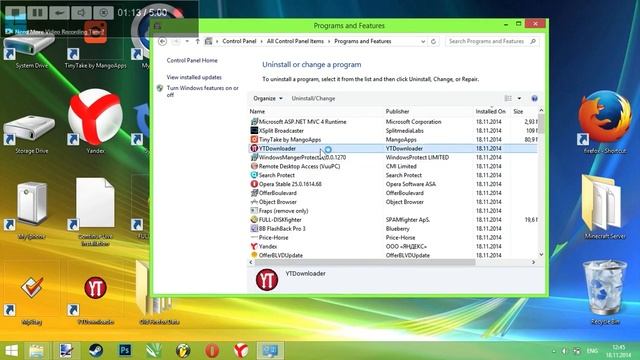This screenshot has height=360, width=640.
Task: Open the Organize dropdown menu
Action: click(267, 98)
